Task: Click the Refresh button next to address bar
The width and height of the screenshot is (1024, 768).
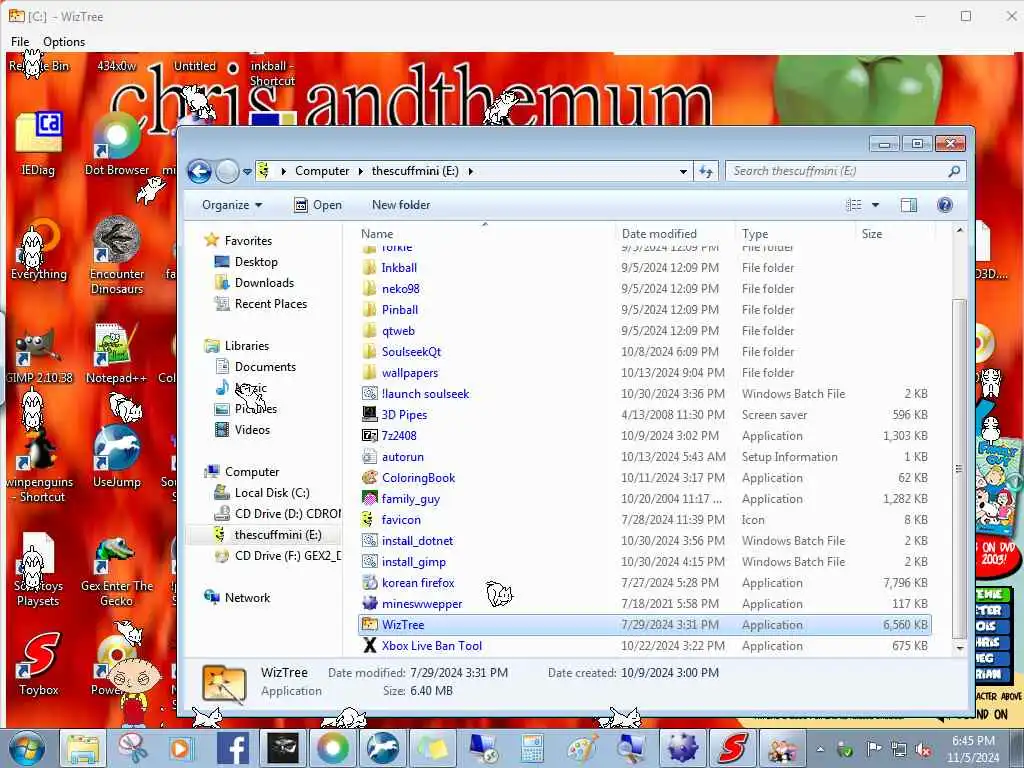Action: click(x=705, y=171)
